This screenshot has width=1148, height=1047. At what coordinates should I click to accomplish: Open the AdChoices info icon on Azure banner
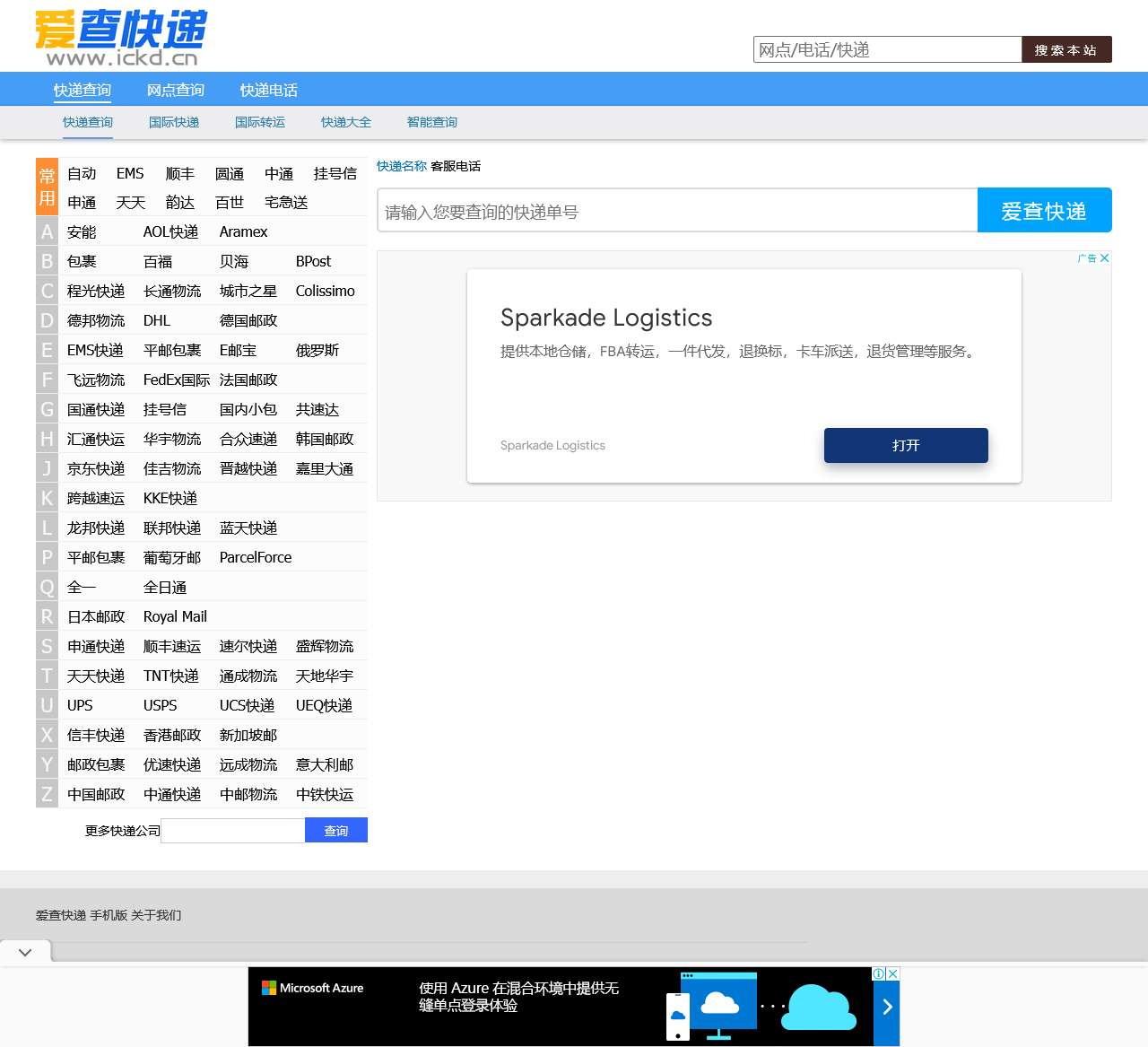point(880,973)
